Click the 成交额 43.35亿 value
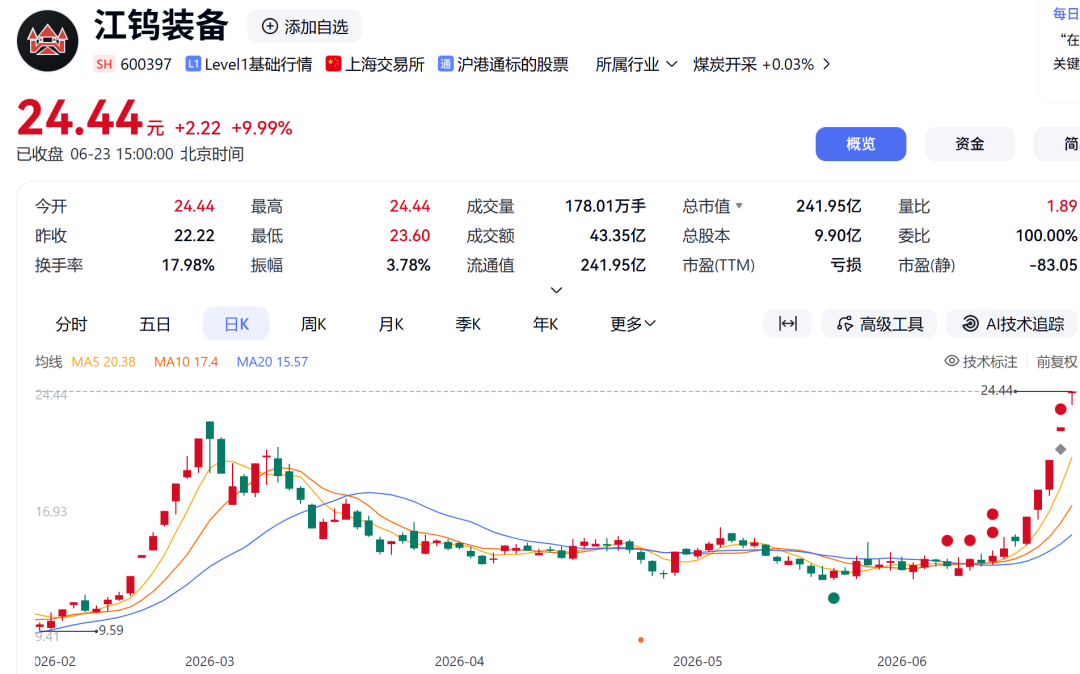The height and width of the screenshot is (674, 1080). 618,235
